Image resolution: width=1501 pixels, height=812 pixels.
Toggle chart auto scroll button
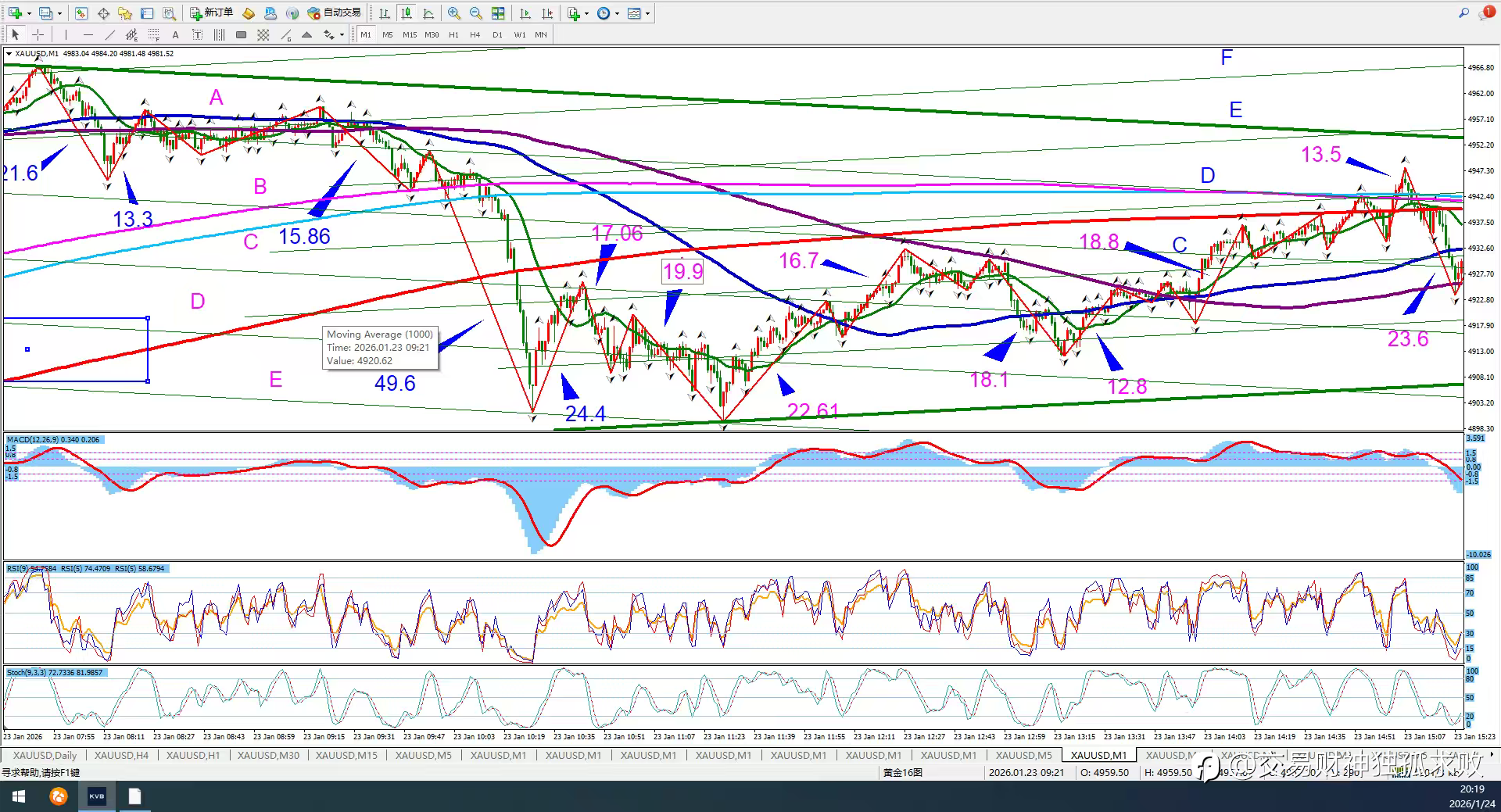525,13
